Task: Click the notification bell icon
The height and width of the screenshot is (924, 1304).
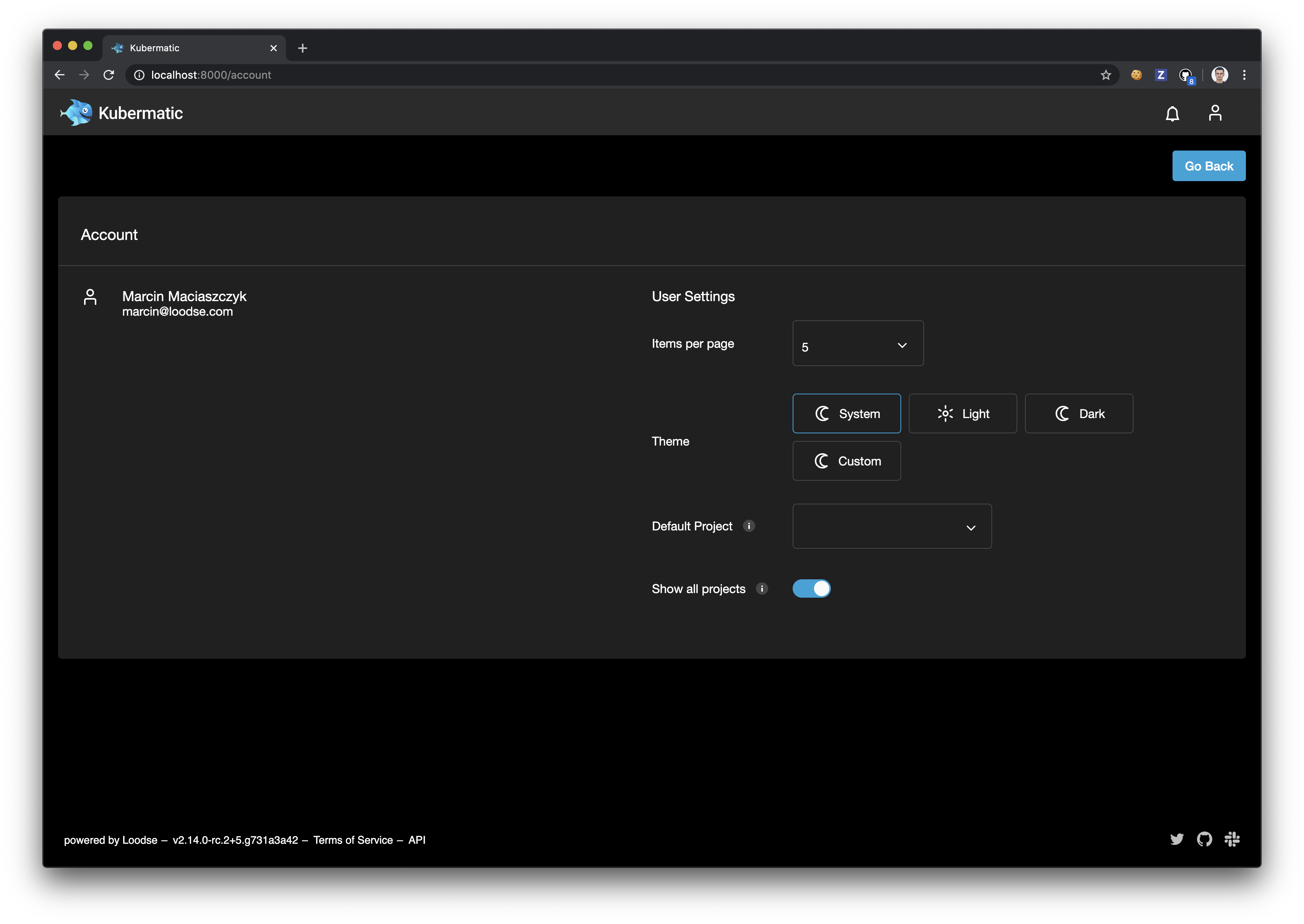Action: (1172, 113)
